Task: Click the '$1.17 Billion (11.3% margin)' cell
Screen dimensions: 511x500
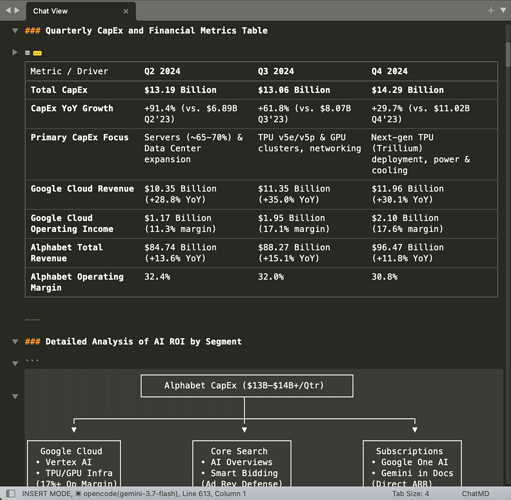Action: tap(180, 223)
